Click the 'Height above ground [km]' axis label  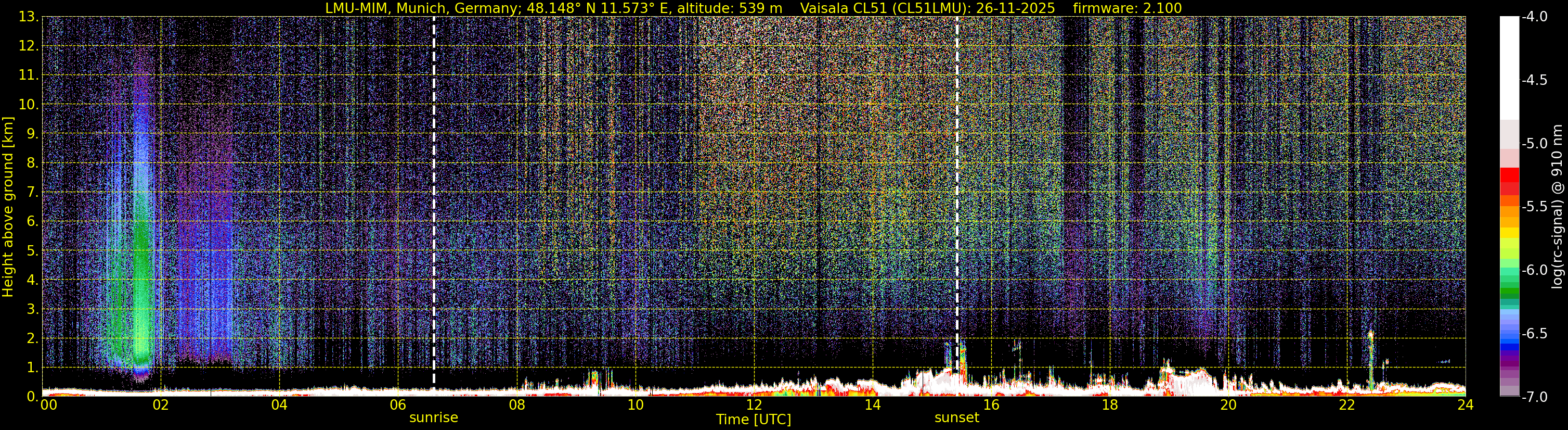8,207
